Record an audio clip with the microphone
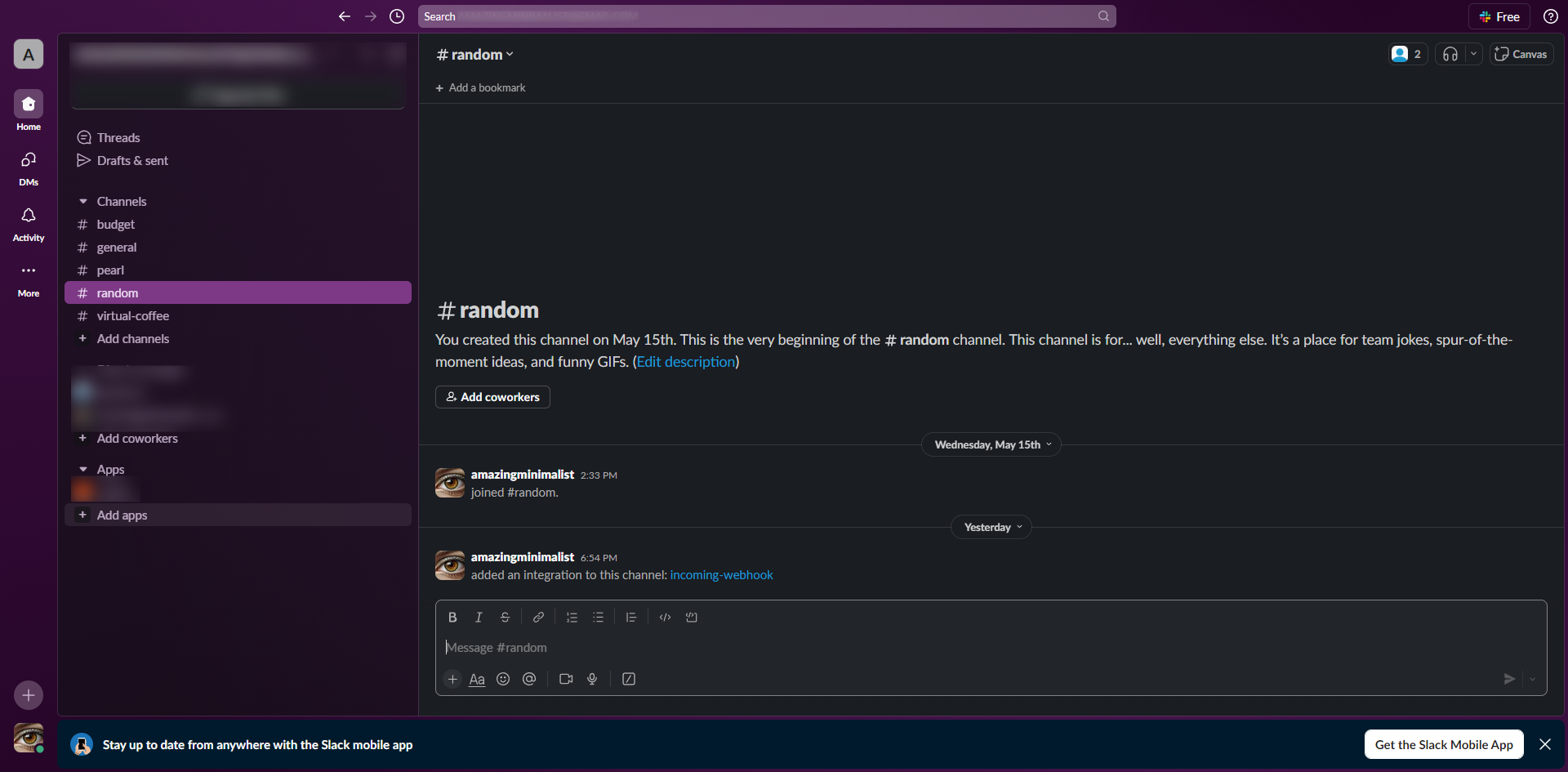This screenshot has width=1568, height=772. (592, 679)
